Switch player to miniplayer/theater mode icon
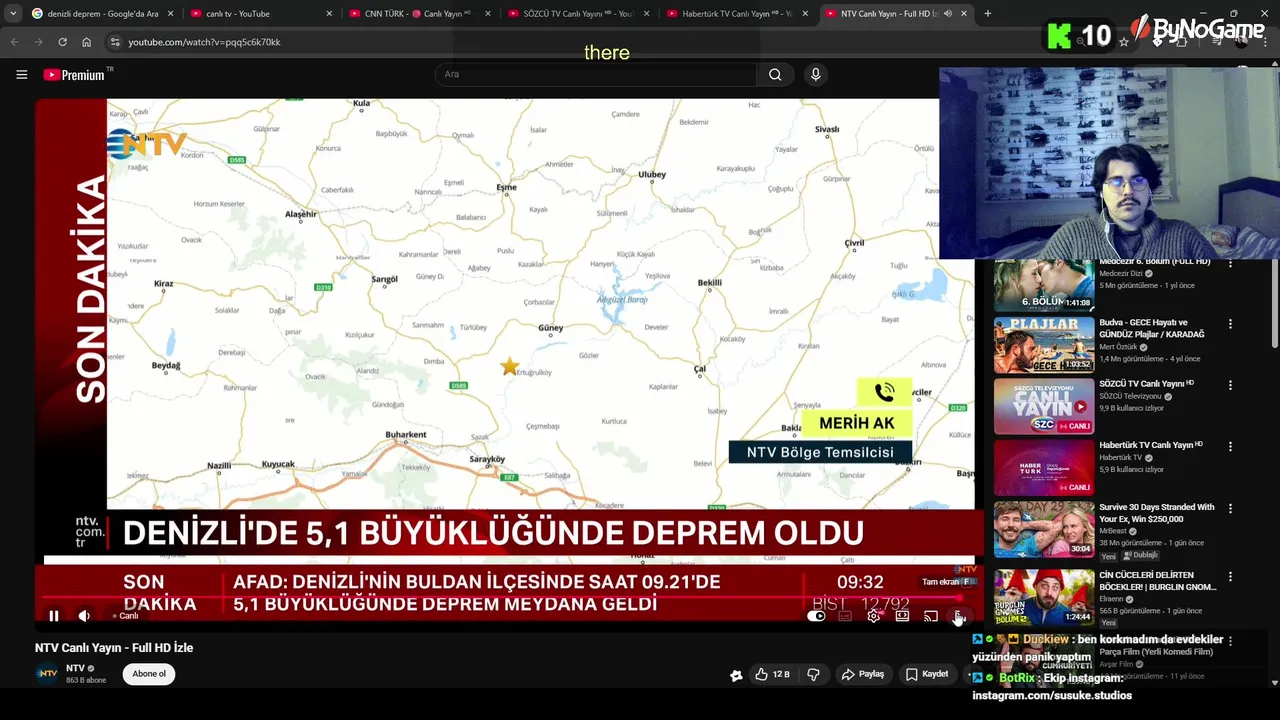The width and height of the screenshot is (1280, 720). coord(902,616)
